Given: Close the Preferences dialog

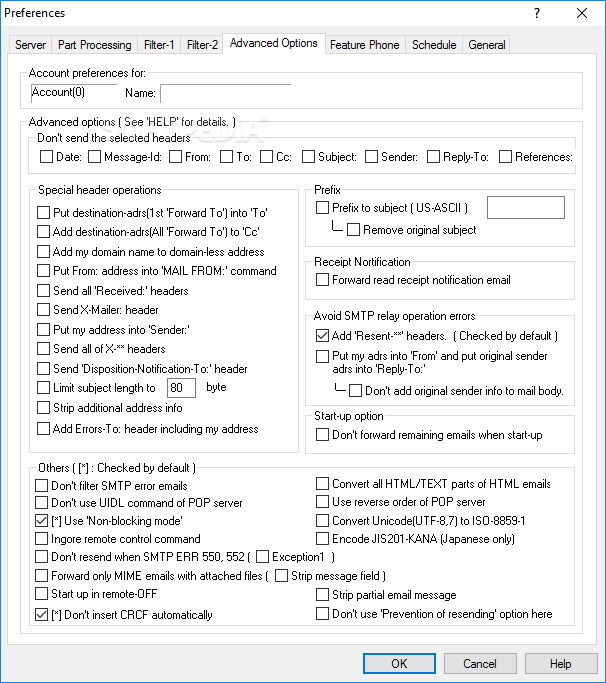Looking at the screenshot, I should click(582, 13).
